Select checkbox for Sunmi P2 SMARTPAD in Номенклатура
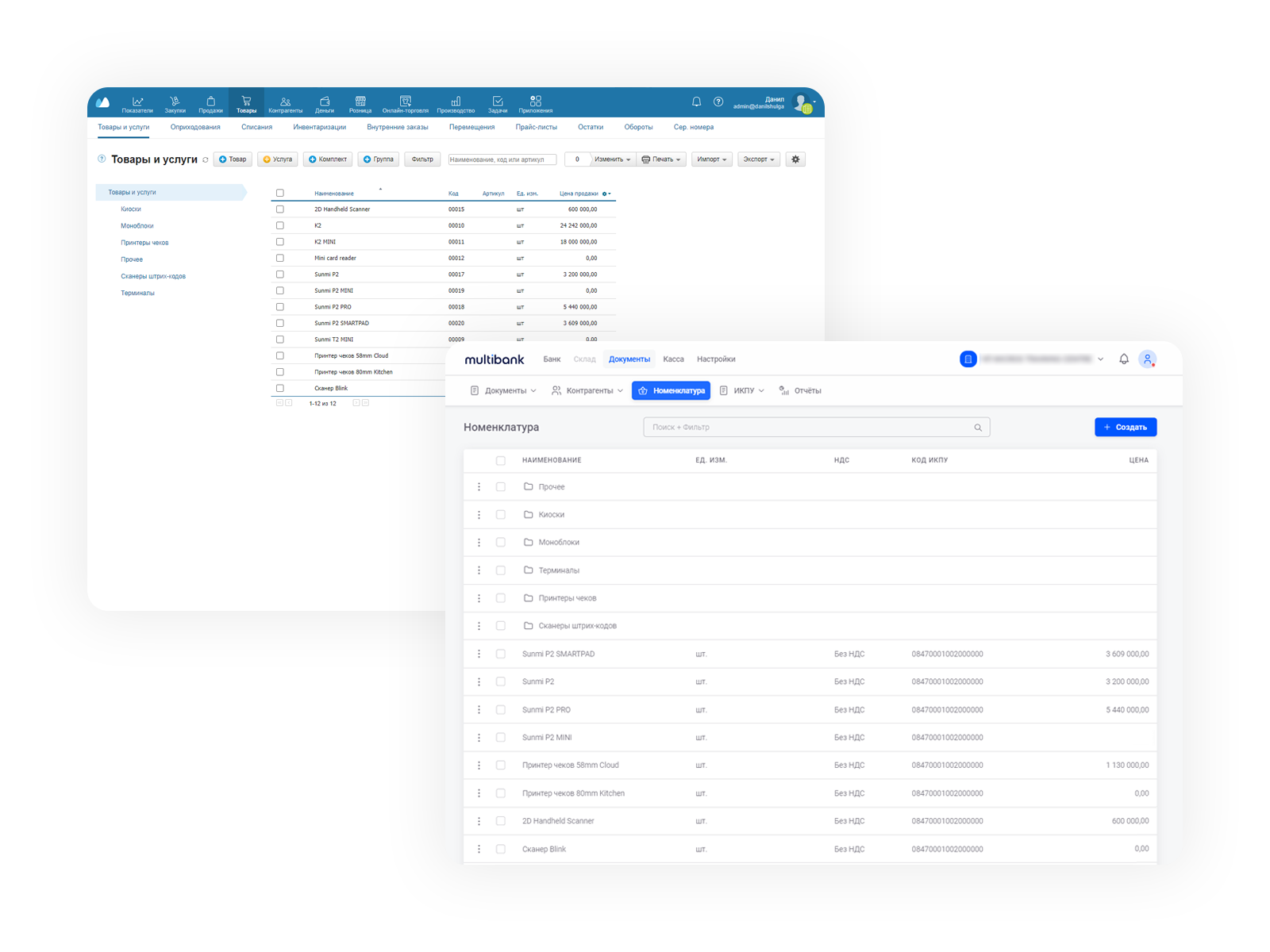This screenshot has height=952, width=1270. click(x=501, y=654)
